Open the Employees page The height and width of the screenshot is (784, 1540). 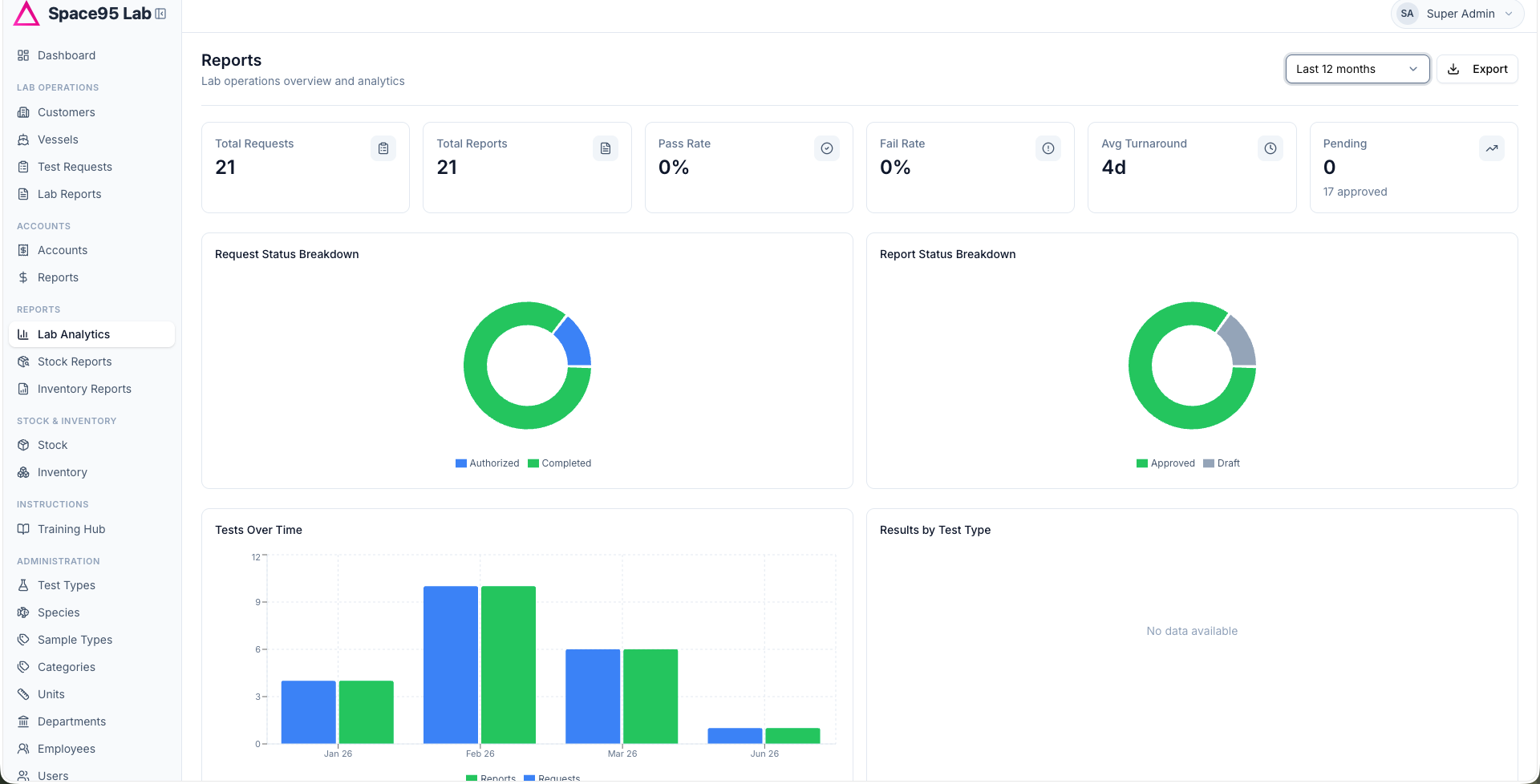(91, 749)
